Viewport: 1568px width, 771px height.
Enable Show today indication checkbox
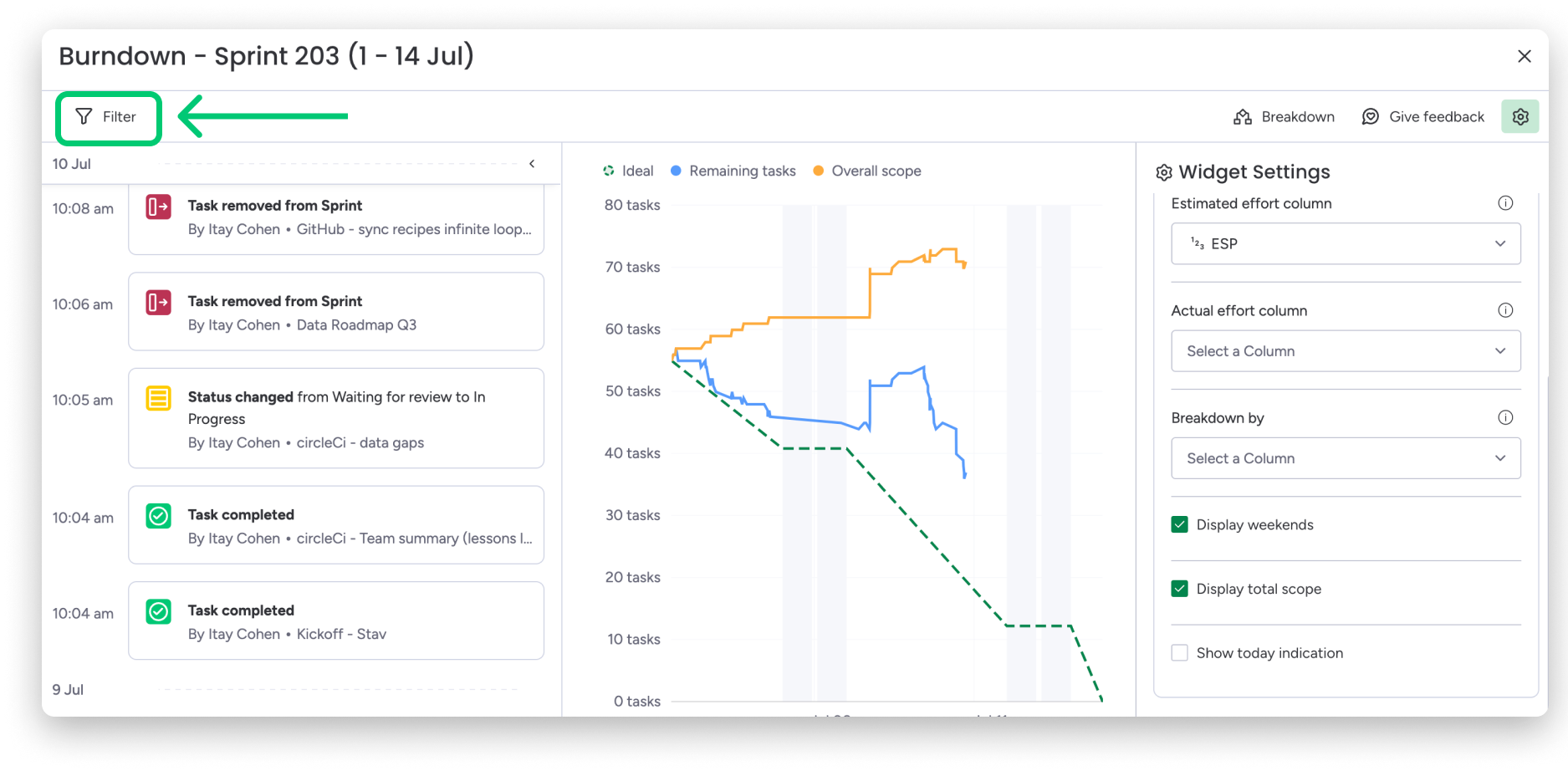coord(1180,653)
